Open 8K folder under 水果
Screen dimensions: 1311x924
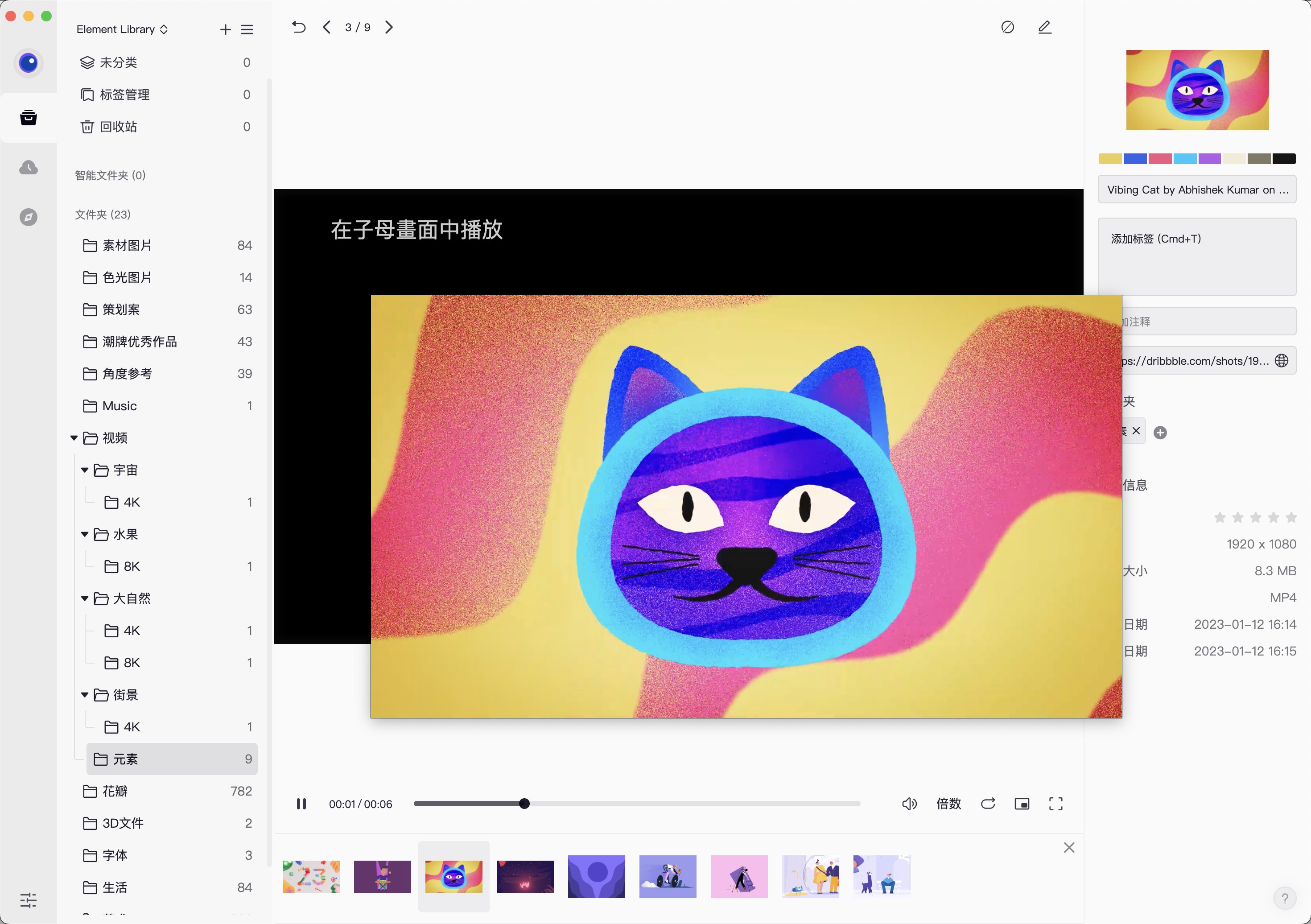coord(177,566)
